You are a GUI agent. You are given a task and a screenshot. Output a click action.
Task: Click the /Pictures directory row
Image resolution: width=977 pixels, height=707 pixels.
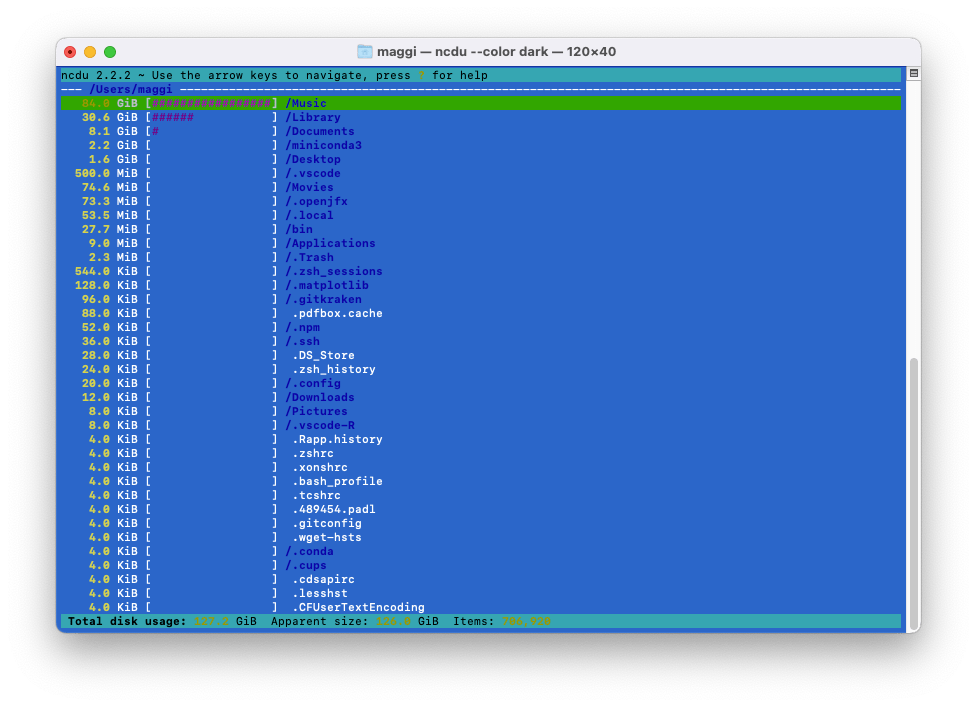pos(316,411)
